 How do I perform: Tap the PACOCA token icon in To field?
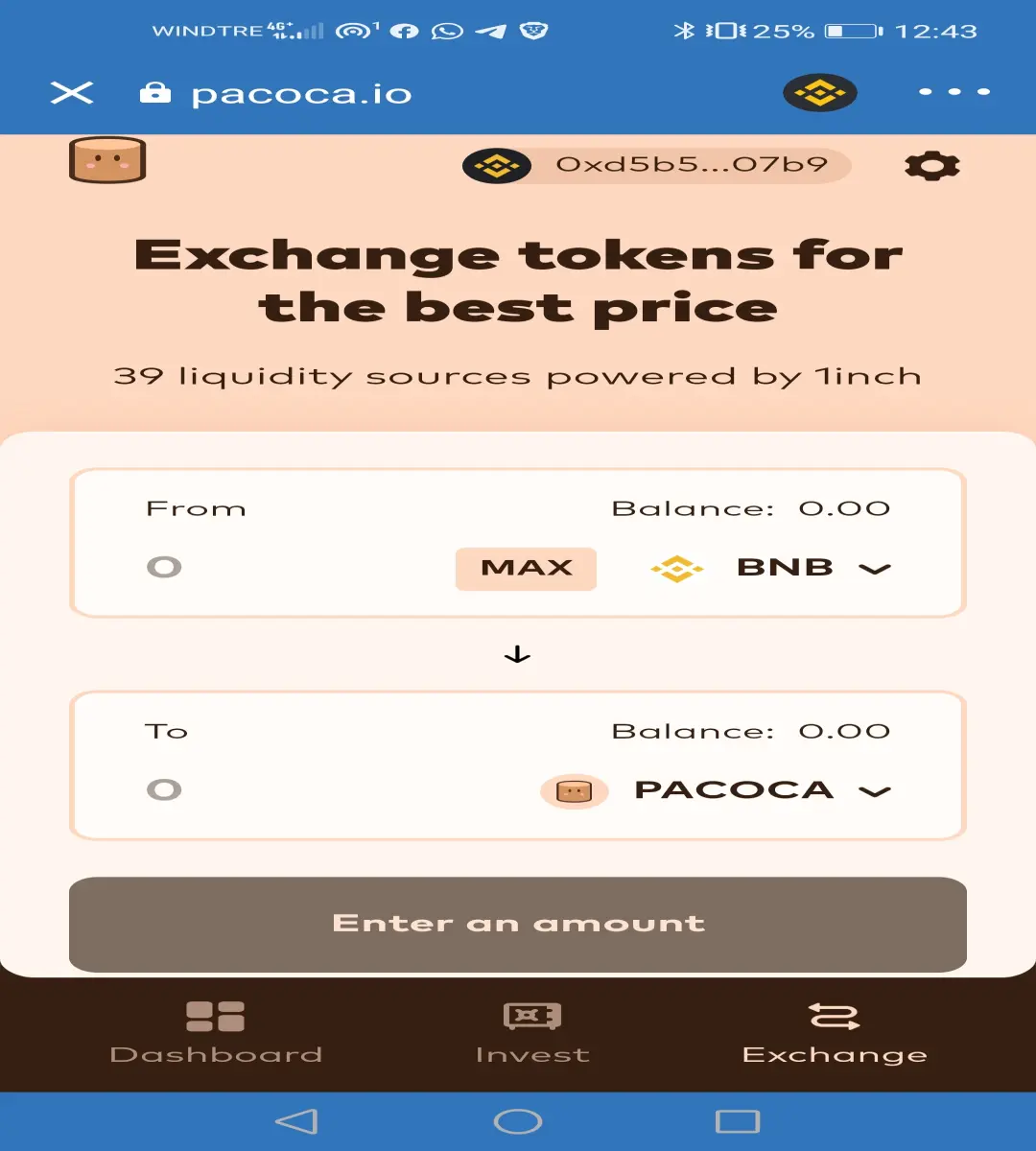574,791
